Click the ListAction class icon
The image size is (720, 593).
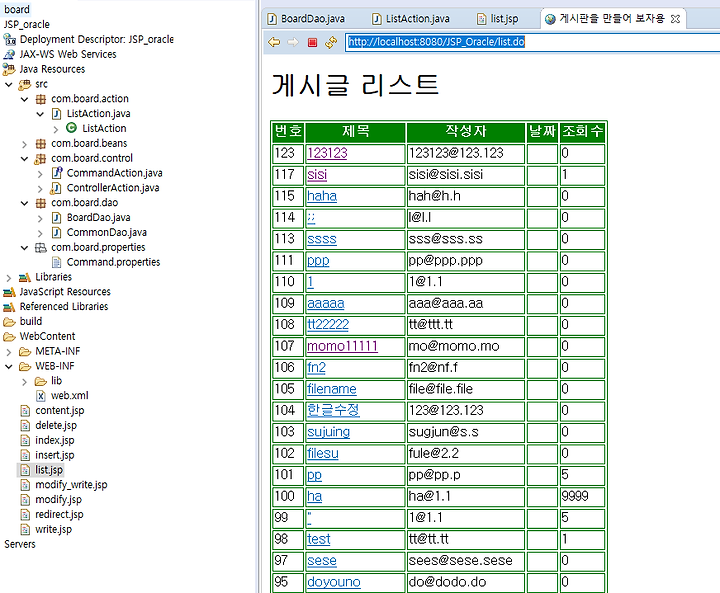point(71,128)
